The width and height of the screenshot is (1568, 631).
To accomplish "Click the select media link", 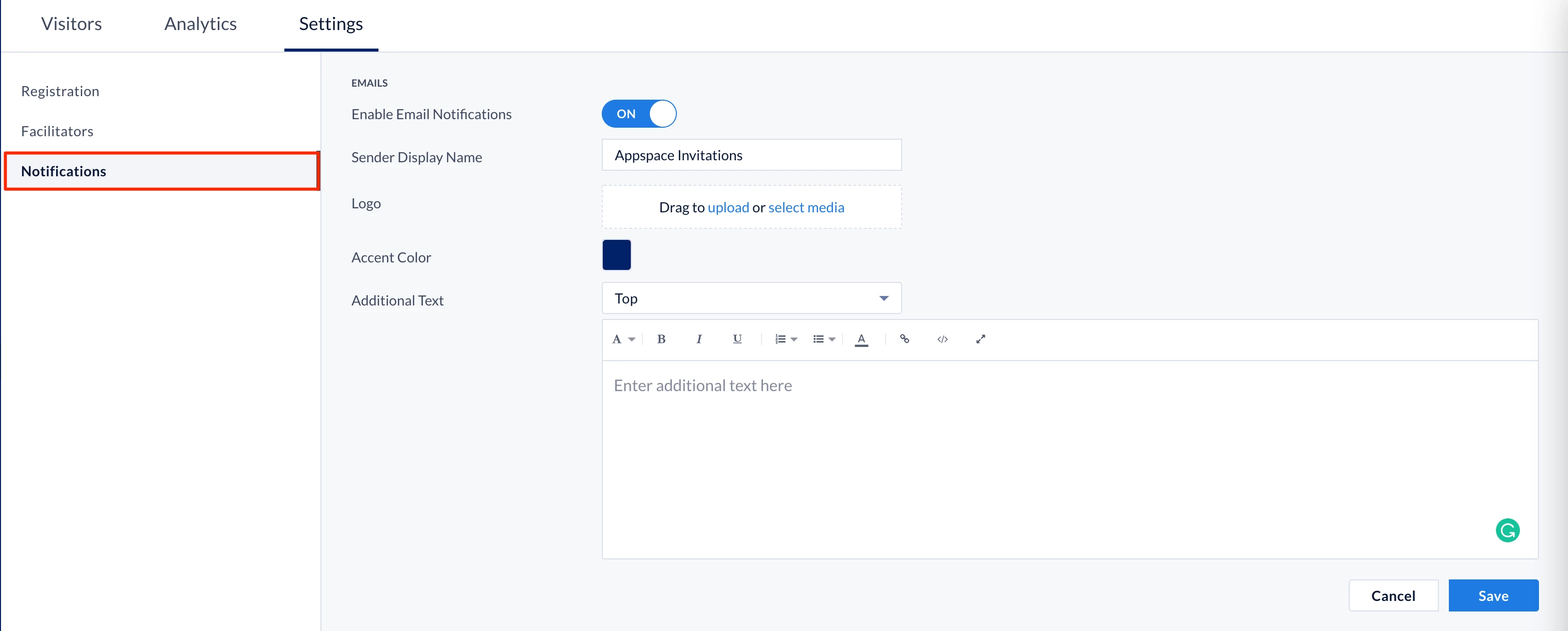I will pyautogui.click(x=806, y=208).
